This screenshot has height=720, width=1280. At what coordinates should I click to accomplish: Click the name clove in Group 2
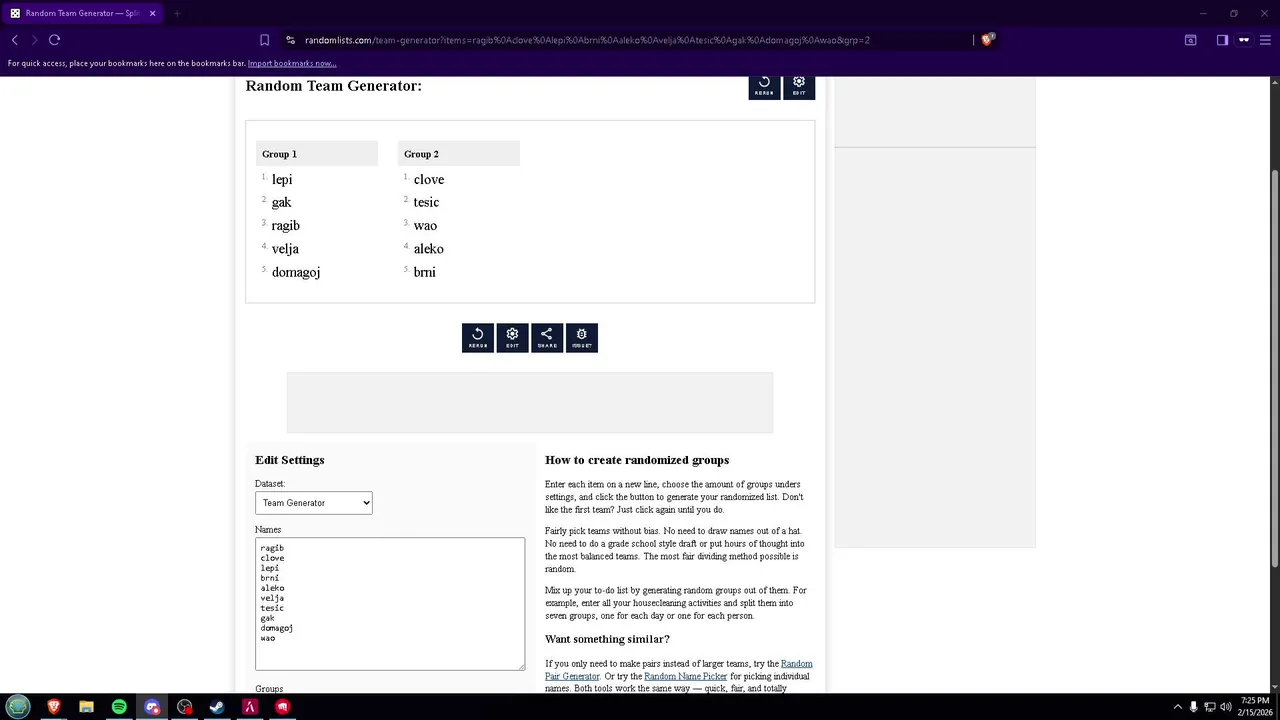[x=429, y=179]
